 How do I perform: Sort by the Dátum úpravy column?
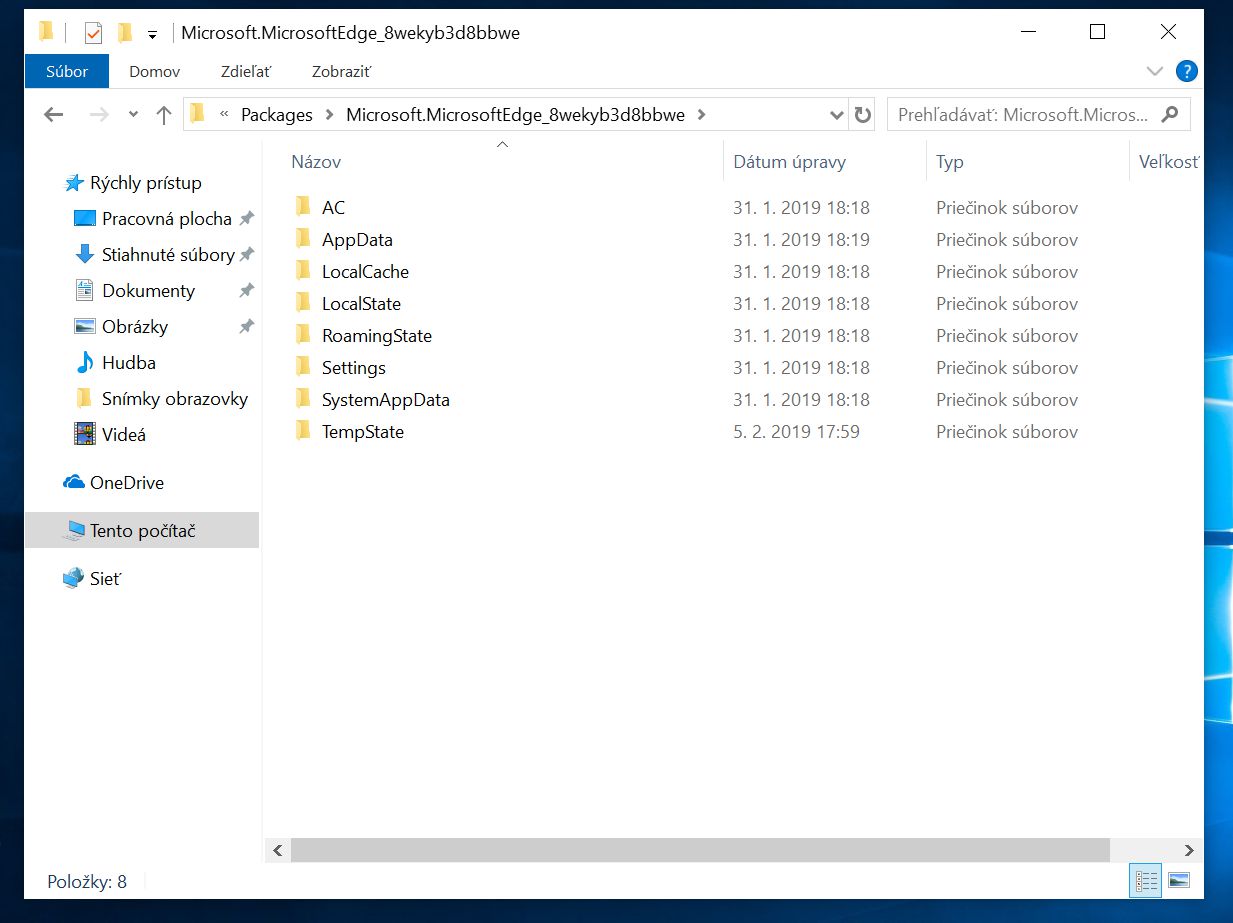pyautogui.click(x=789, y=162)
